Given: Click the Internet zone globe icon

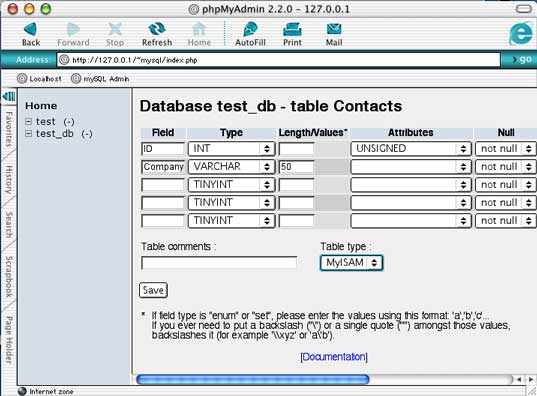Looking at the screenshot, I should coord(22,391).
